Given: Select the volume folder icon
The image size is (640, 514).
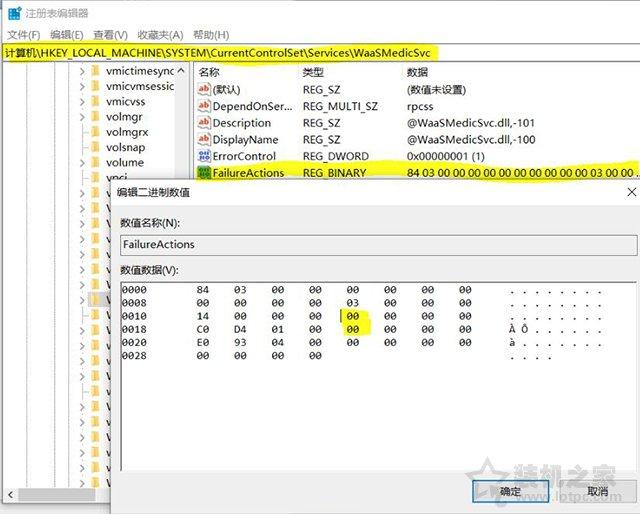Looking at the screenshot, I should [95, 162].
